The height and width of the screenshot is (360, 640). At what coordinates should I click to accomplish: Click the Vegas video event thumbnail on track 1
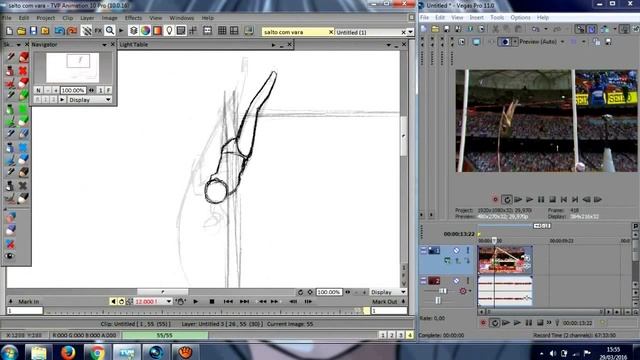[x=505, y=259]
